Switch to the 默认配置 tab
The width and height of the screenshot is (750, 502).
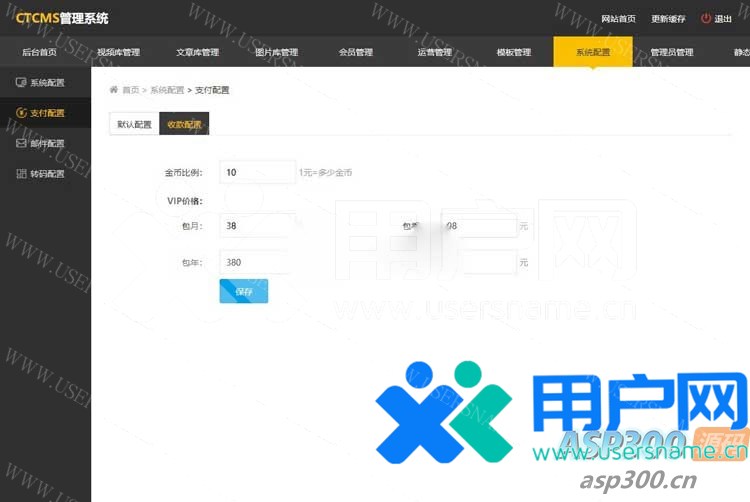(134, 124)
